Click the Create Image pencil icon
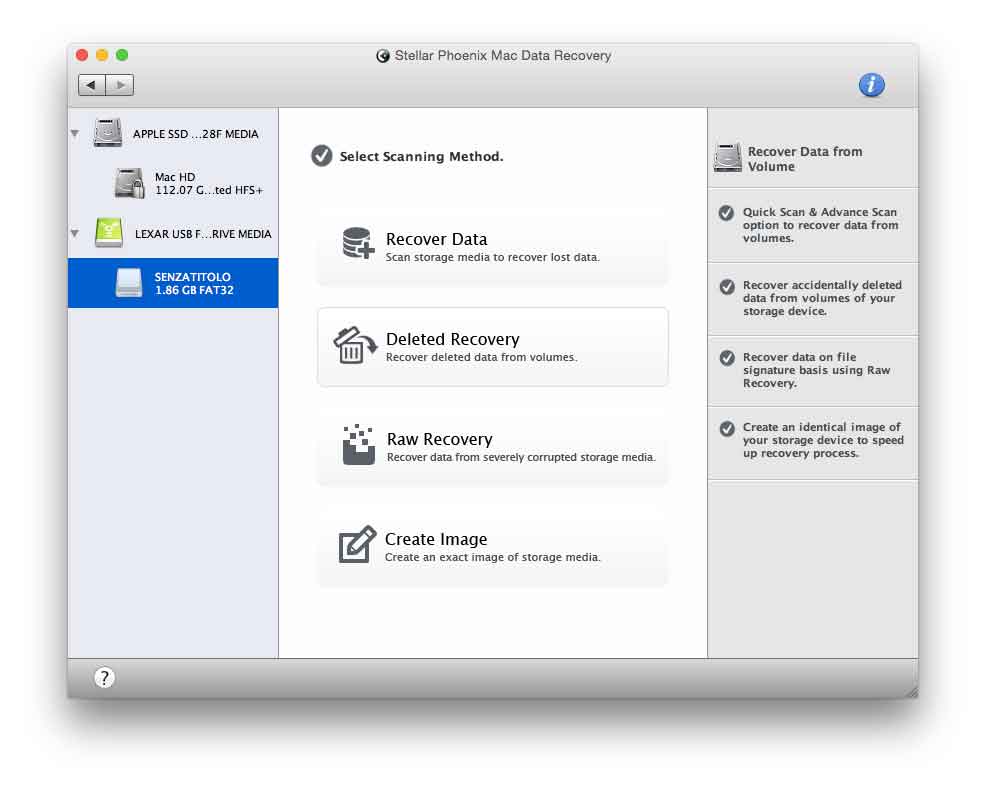 point(357,545)
